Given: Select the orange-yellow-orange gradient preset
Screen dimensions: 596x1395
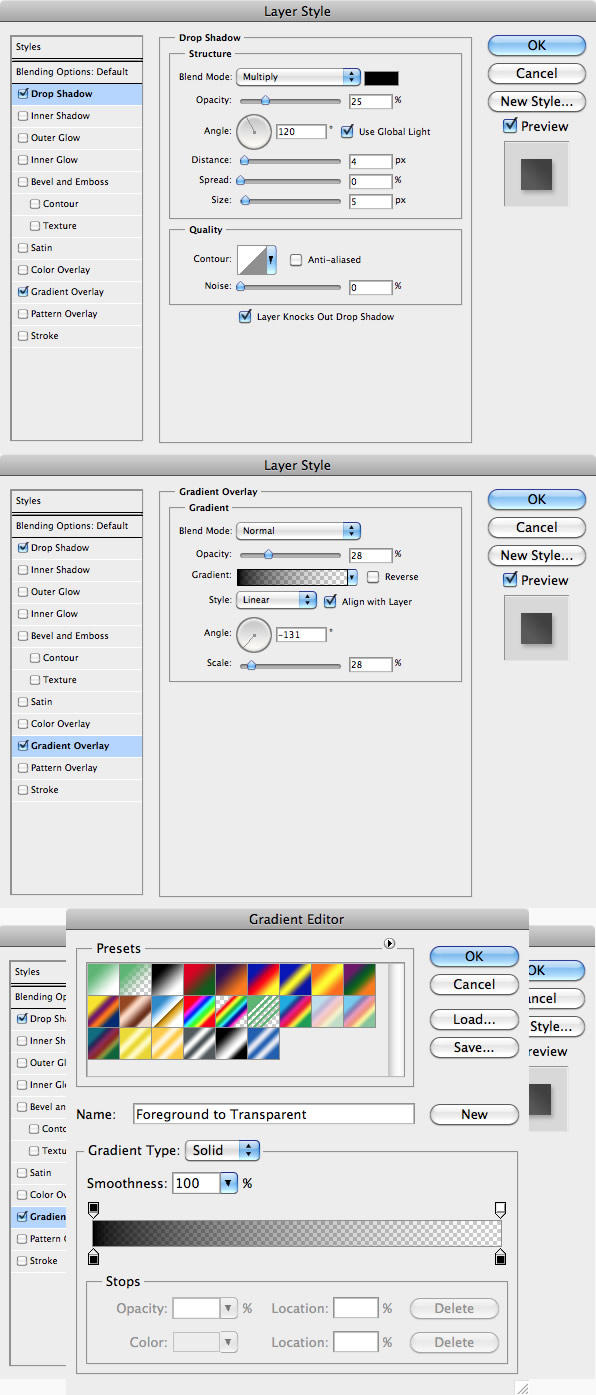Looking at the screenshot, I should point(328,979).
